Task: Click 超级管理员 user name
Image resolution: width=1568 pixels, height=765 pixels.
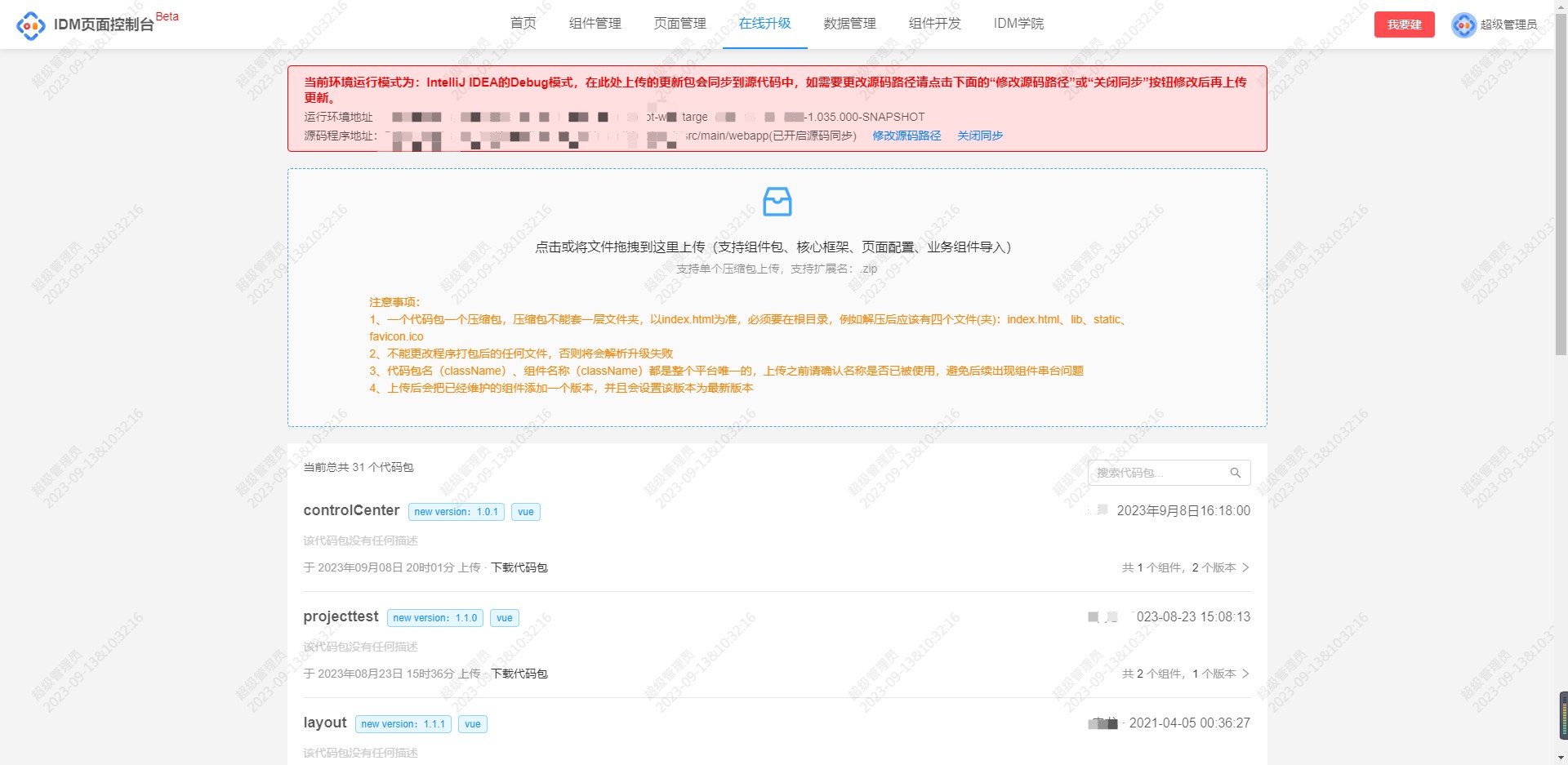Action: [1509, 24]
